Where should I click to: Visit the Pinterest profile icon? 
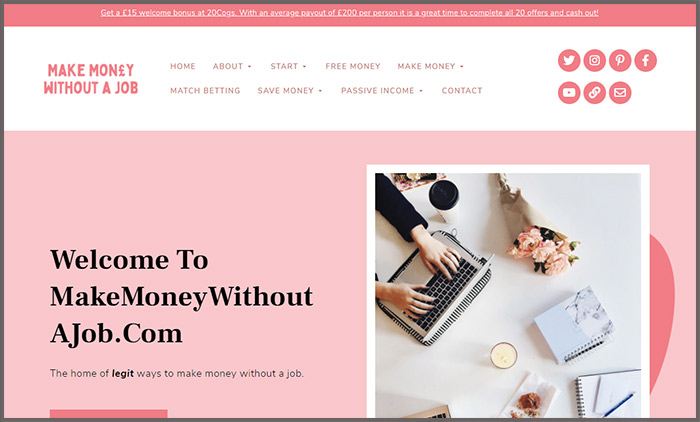[620, 60]
